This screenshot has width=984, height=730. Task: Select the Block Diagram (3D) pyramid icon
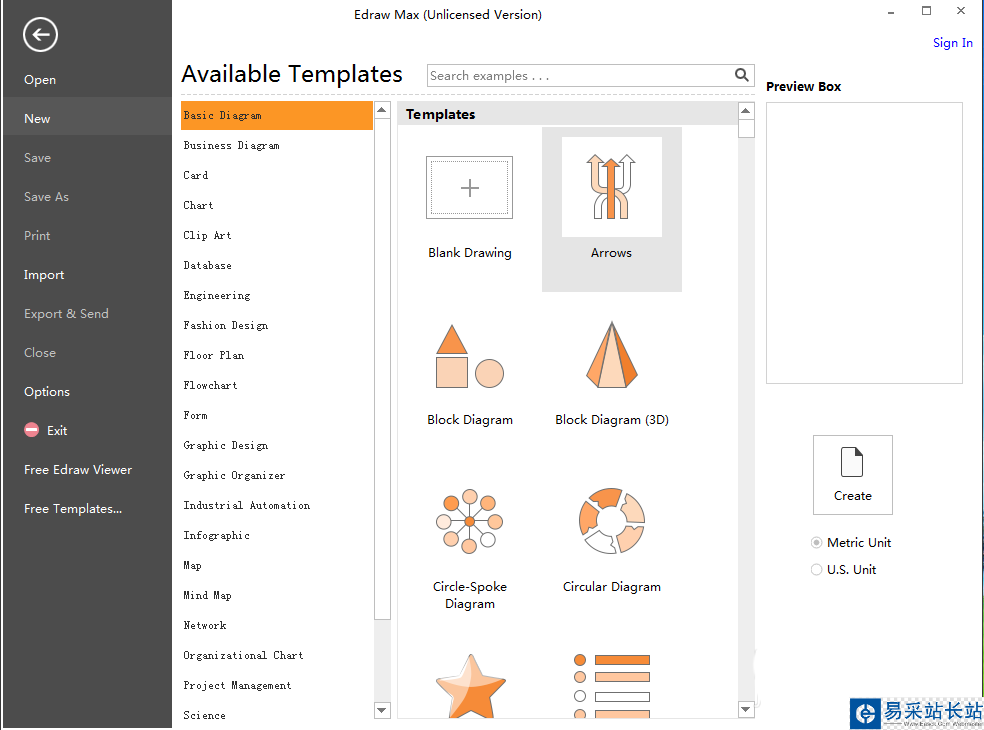tap(612, 355)
